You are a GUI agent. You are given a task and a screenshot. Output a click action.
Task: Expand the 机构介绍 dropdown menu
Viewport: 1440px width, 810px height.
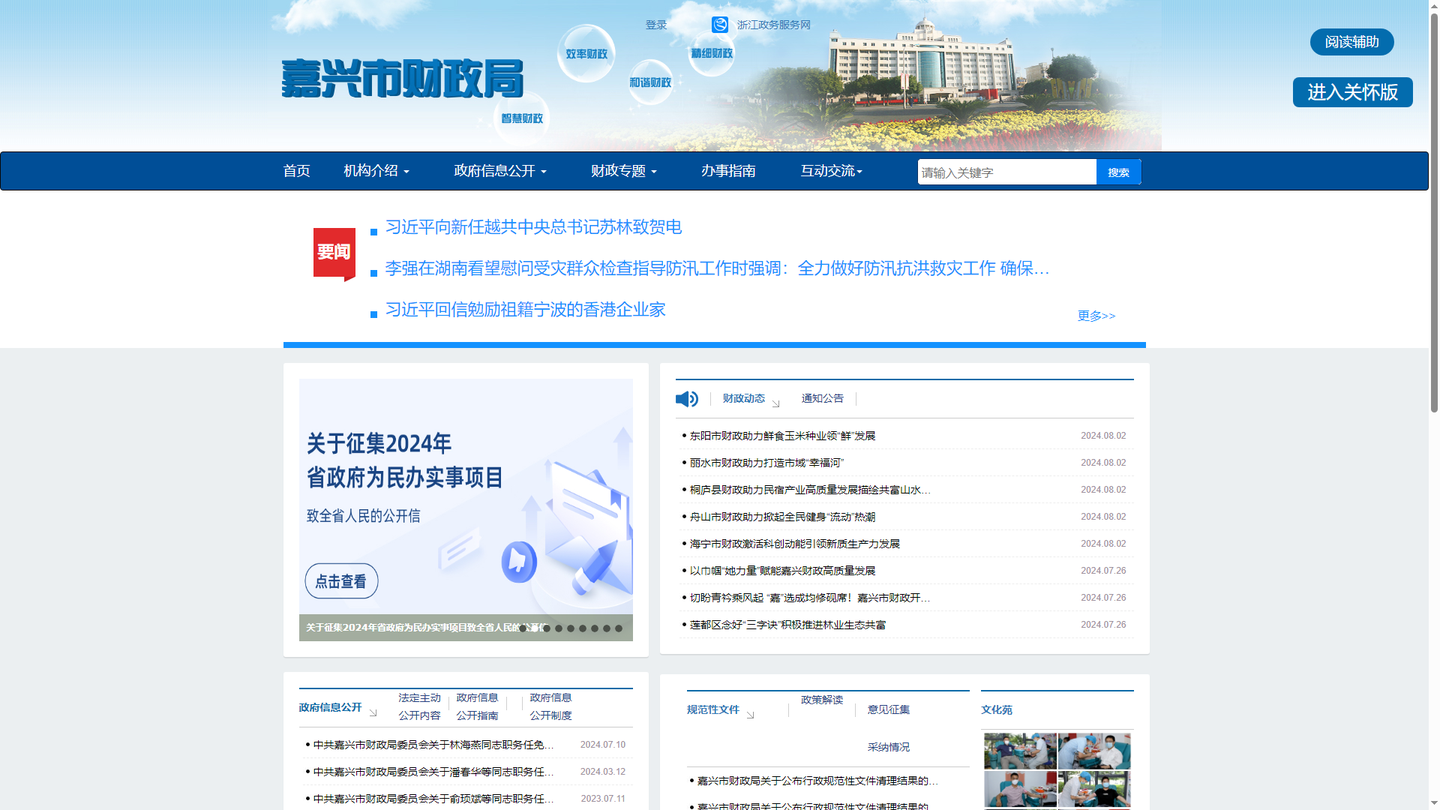376,171
